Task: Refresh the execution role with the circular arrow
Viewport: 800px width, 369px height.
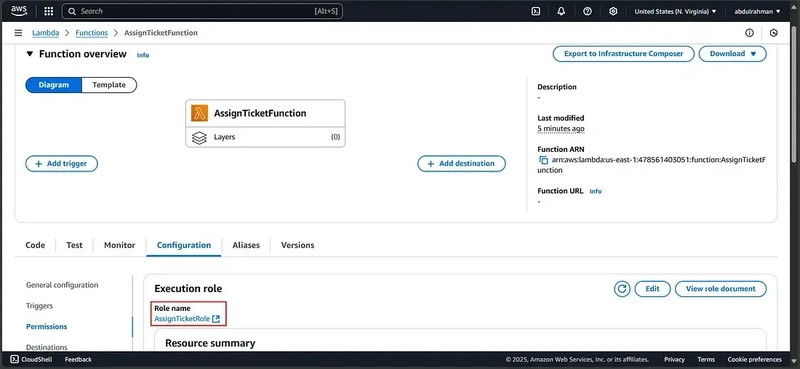Action: (x=622, y=289)
